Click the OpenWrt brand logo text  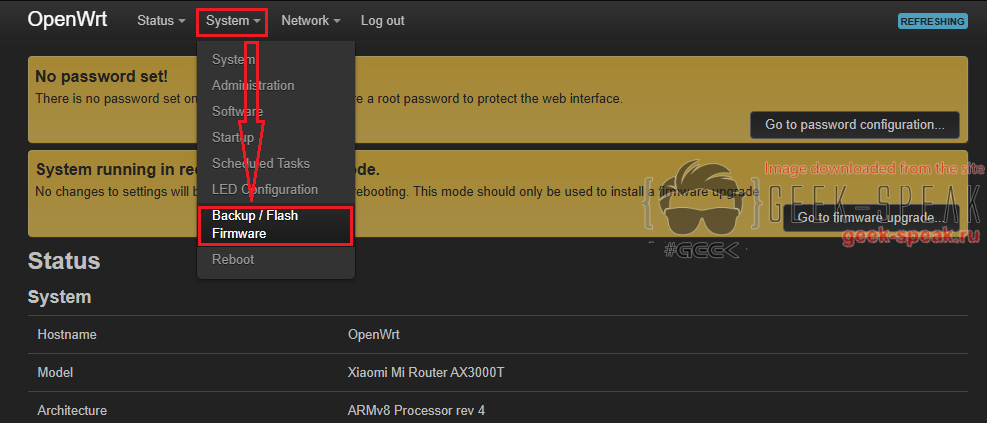click(67, 20)
